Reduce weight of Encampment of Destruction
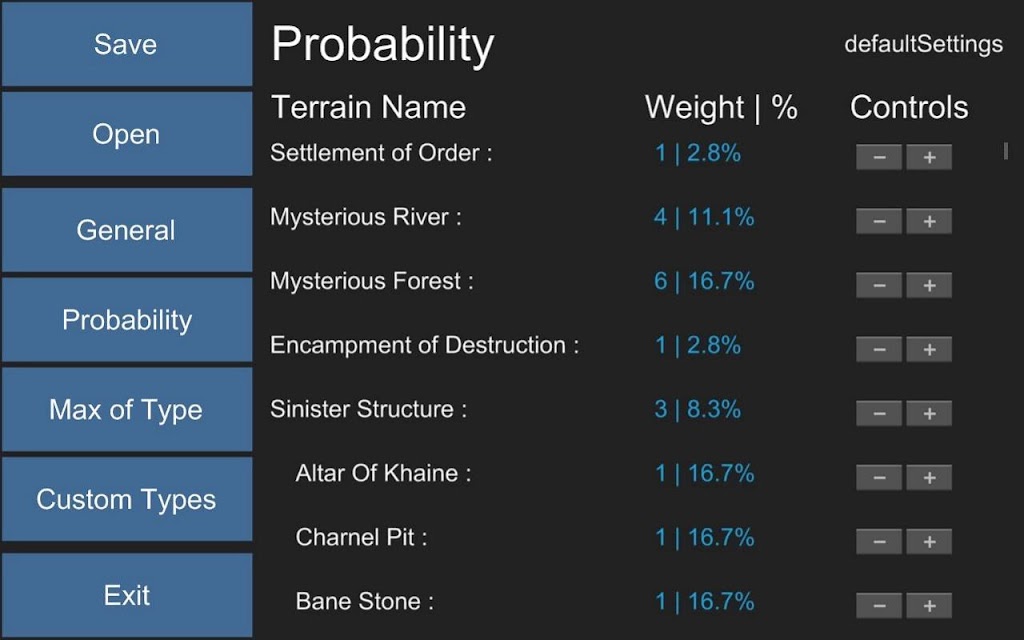 879,349
